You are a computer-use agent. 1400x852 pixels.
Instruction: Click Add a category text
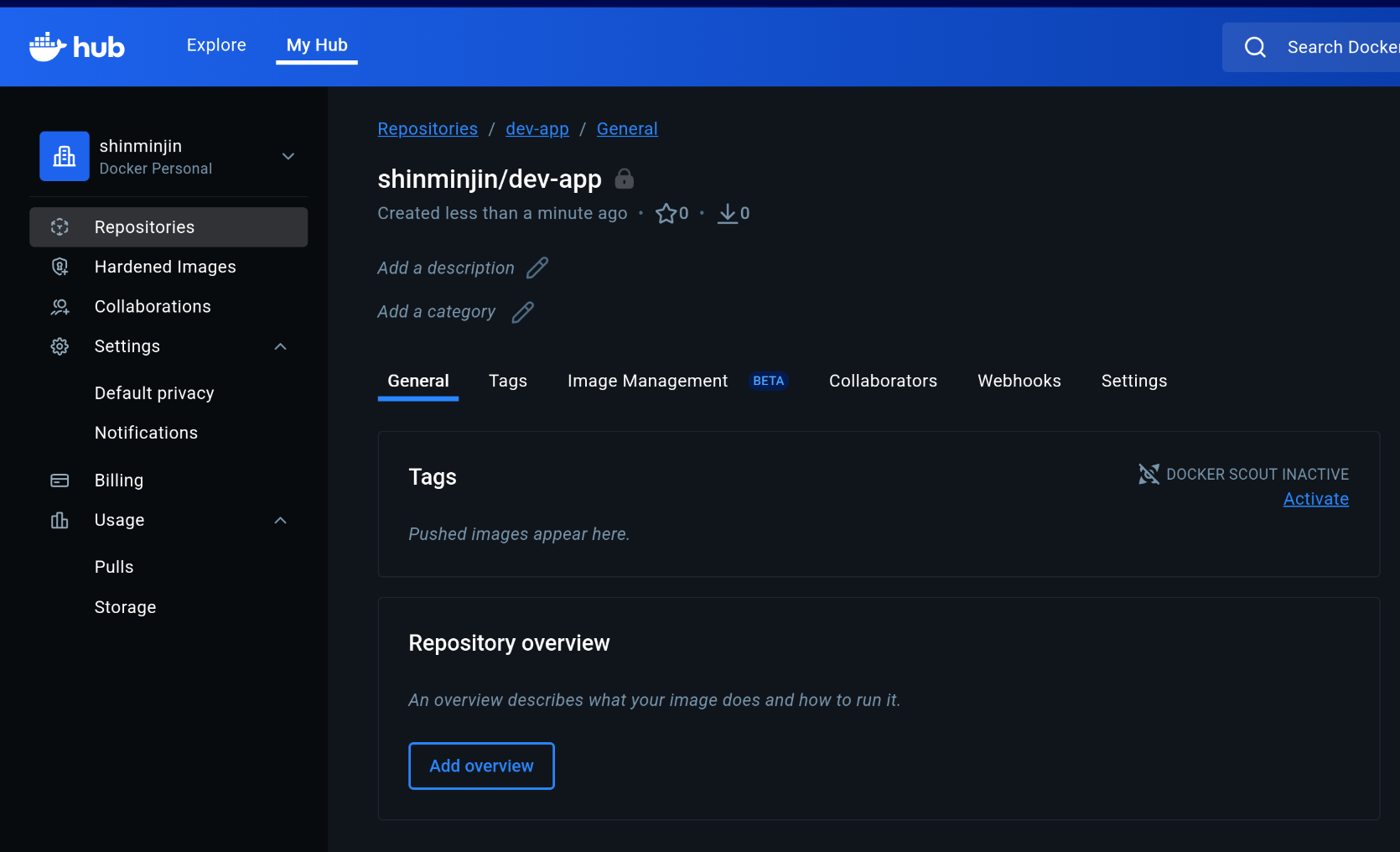[x=437, y=312]
